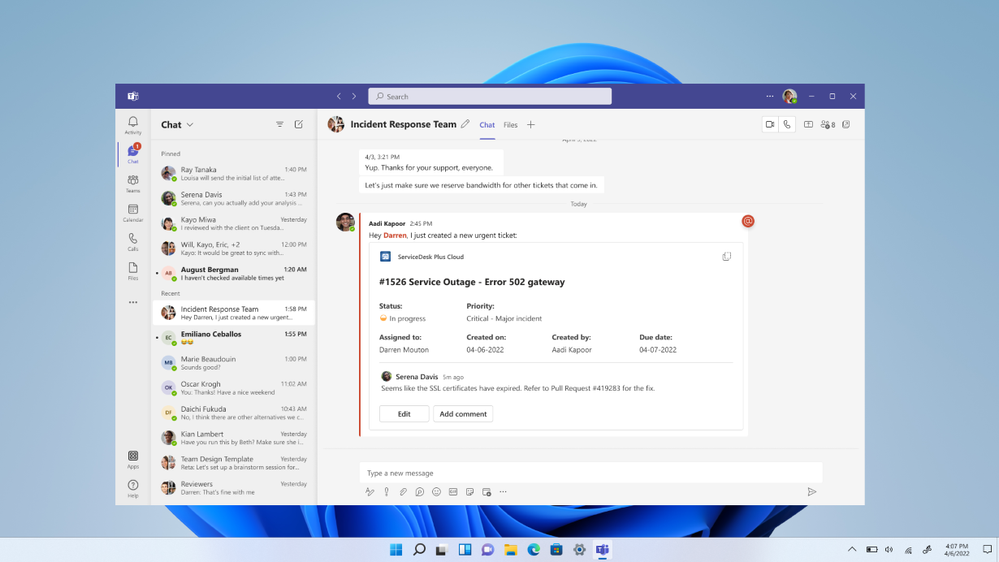Open Oscar Krogh chat
Image resolution: width=999 pixels, height=562 pixels.
pos(234,387)
